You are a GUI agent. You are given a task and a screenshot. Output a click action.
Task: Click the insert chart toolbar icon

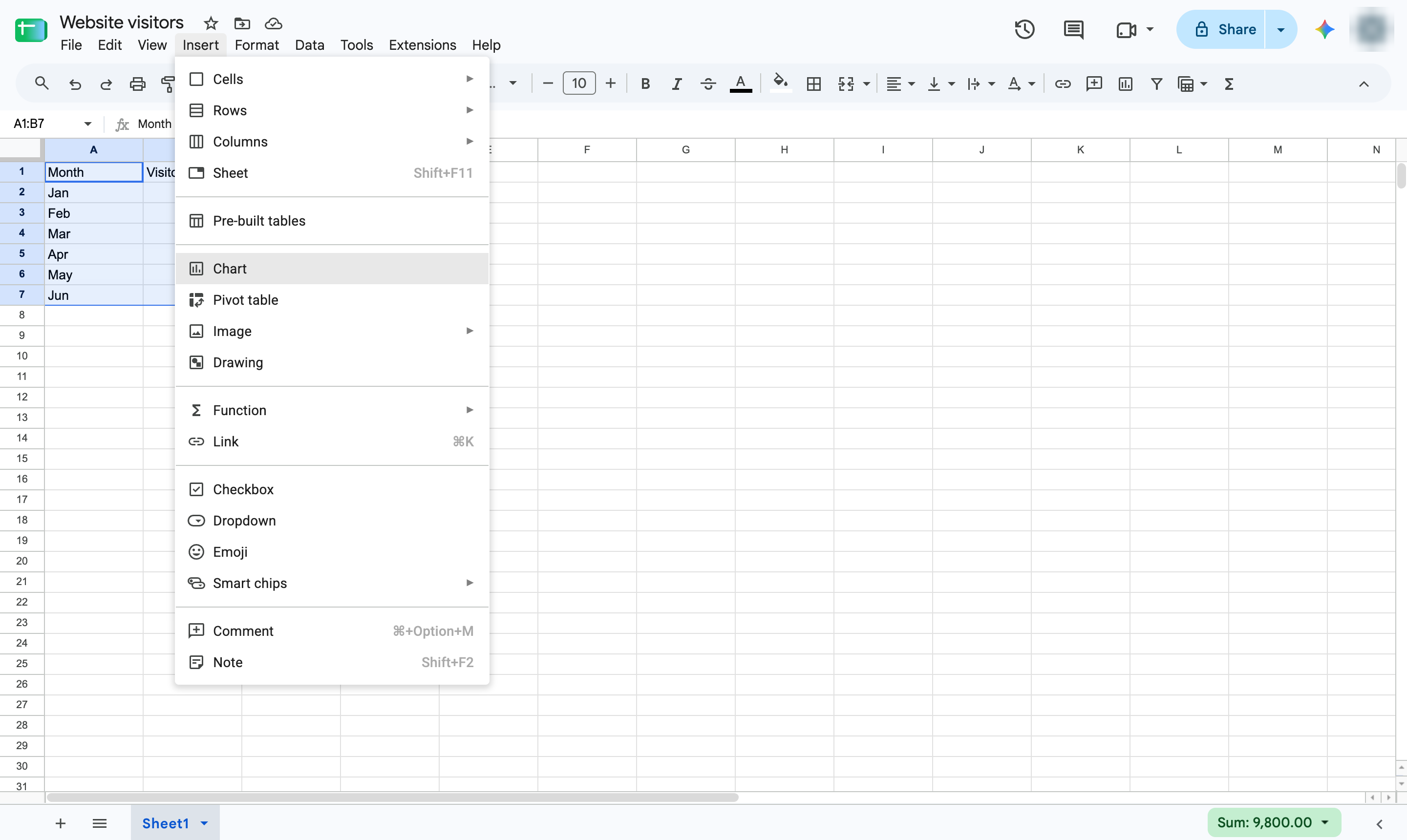point(1125,84)
